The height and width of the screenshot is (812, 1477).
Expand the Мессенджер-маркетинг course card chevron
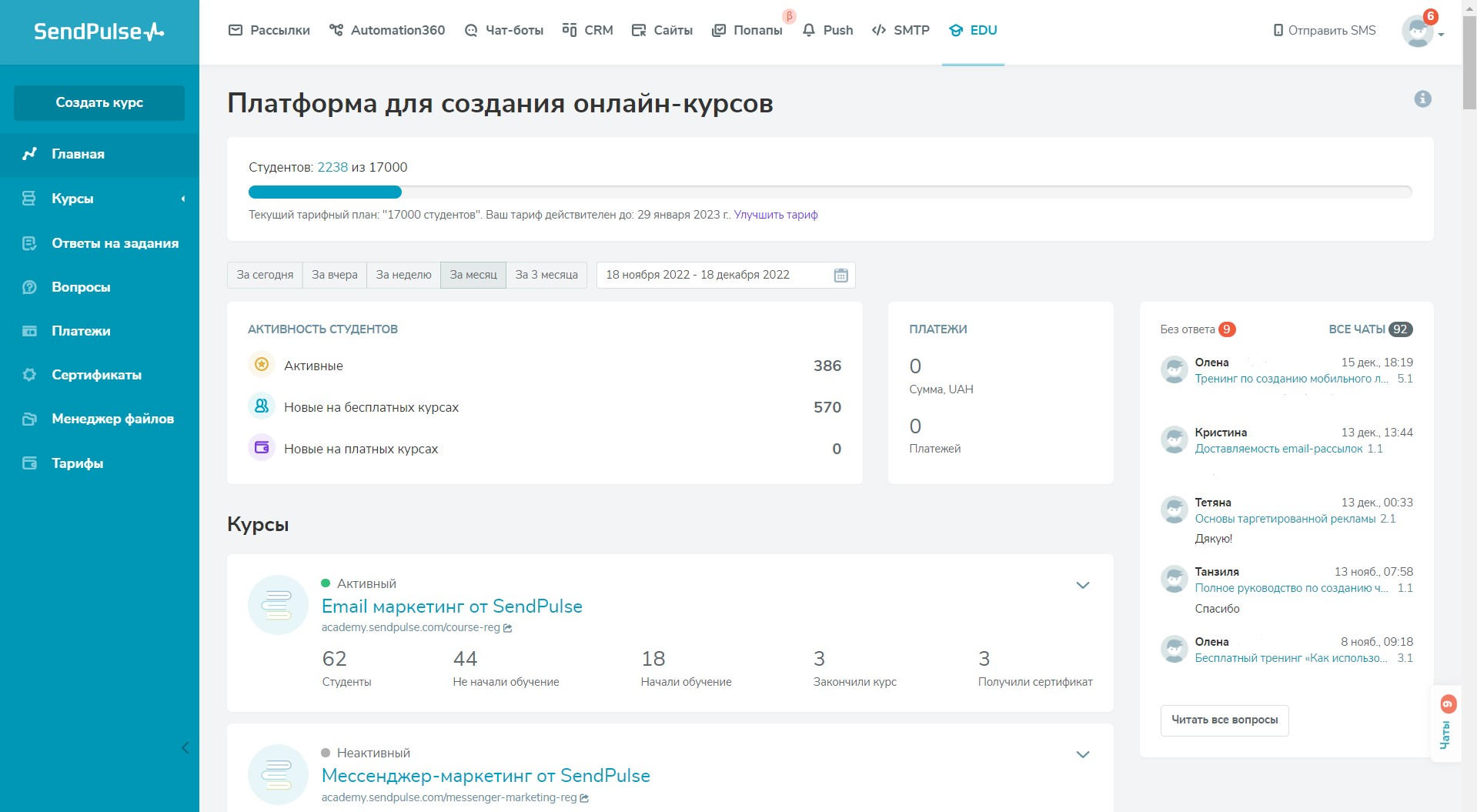click(1083, 754)
